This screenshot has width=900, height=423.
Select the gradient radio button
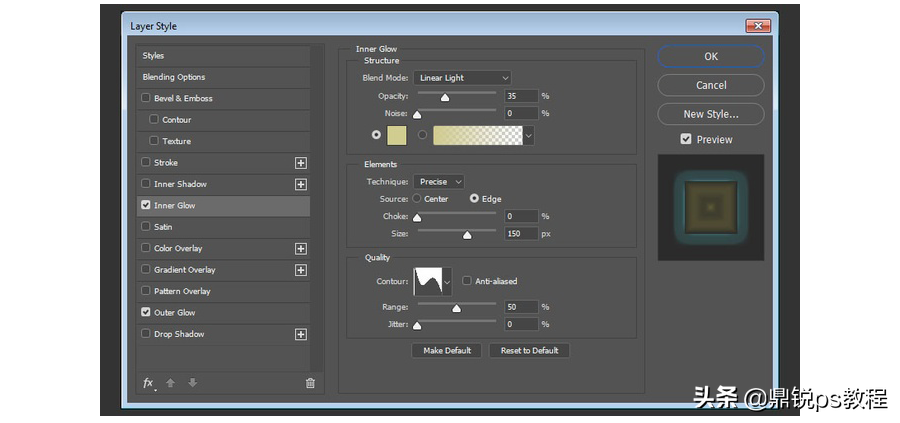point(422,135)
